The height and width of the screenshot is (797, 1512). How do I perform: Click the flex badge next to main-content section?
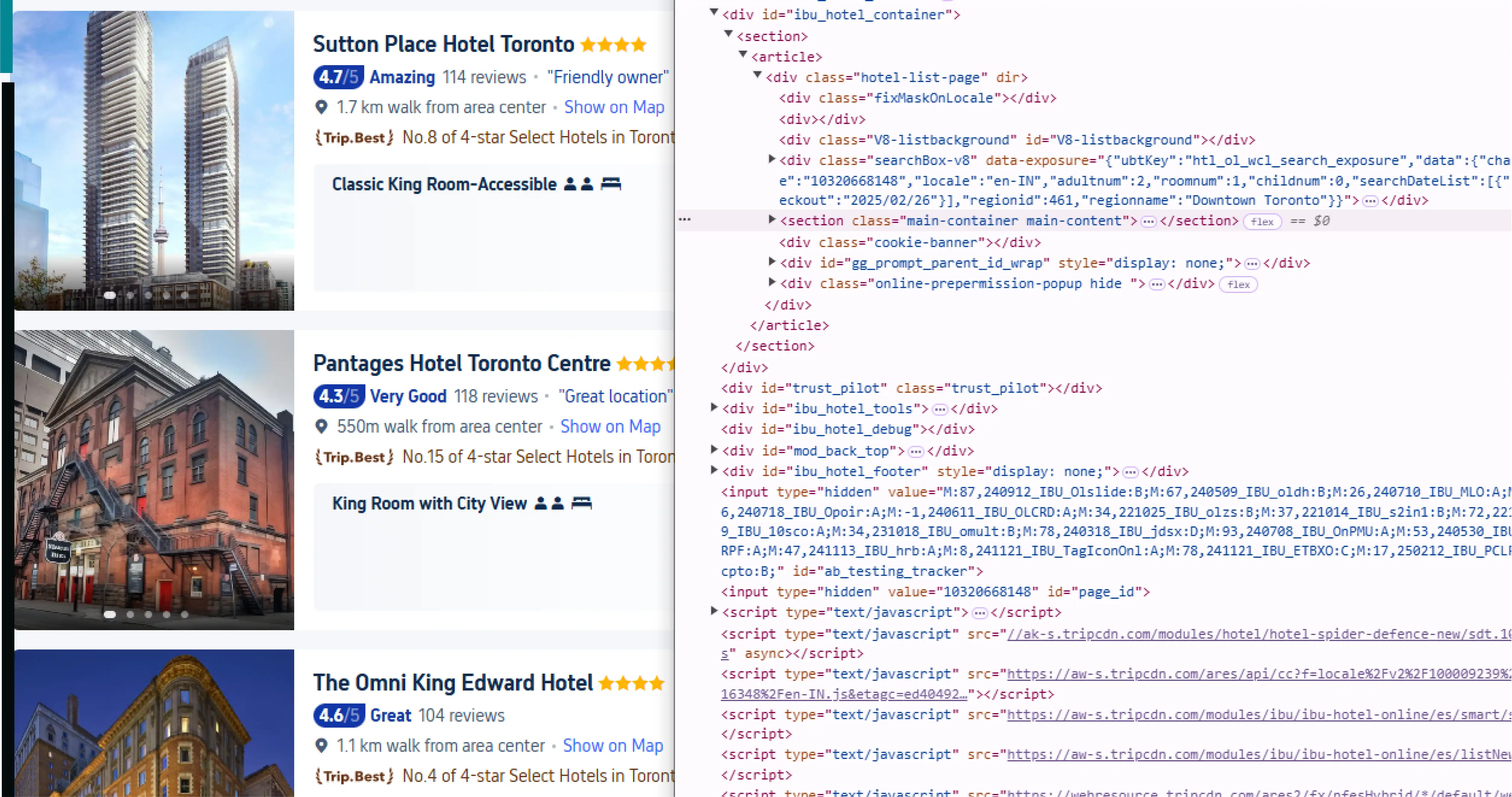click(1262, 221)
